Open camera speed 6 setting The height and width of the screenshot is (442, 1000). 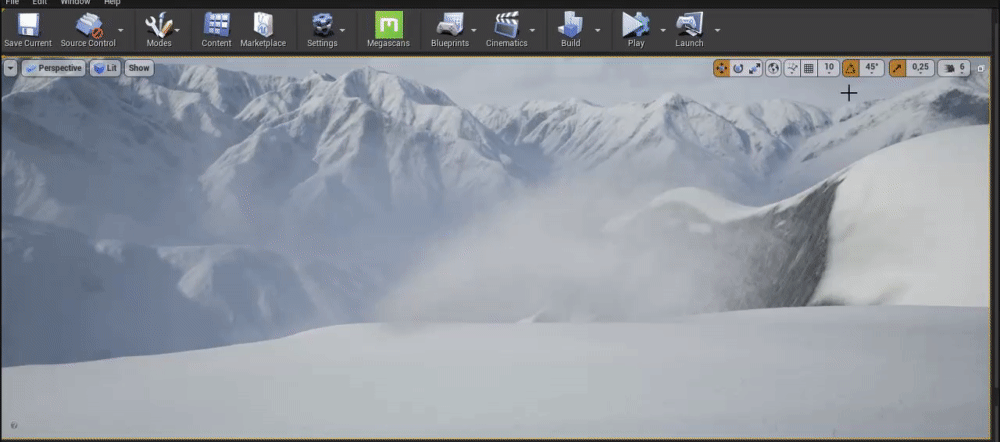[x=954, y=68]
